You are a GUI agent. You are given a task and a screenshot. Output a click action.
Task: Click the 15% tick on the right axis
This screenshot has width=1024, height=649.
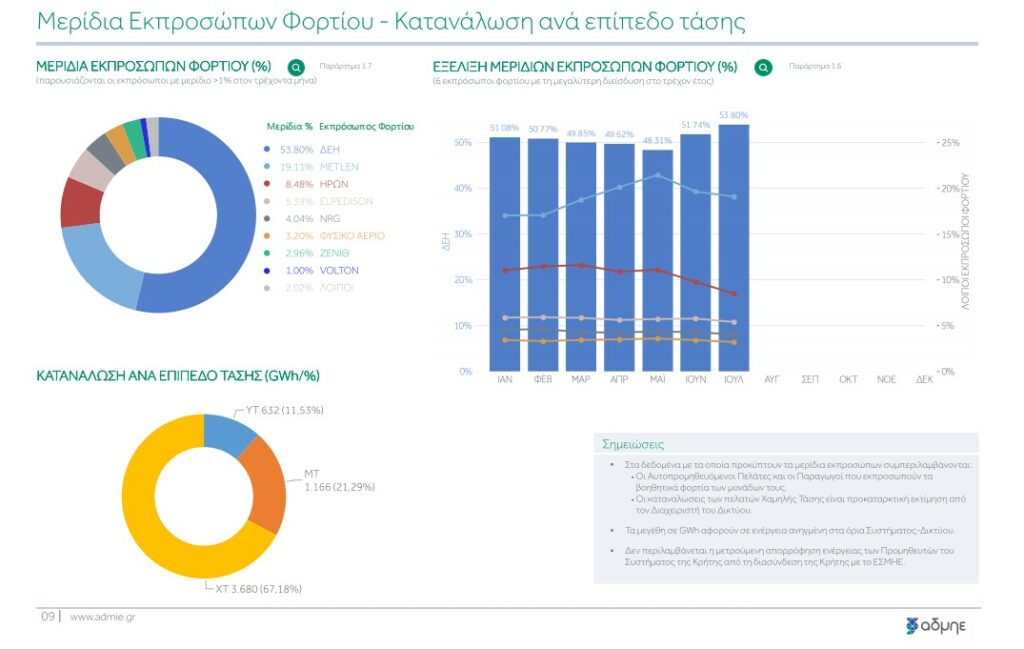[x=949, y=234]
